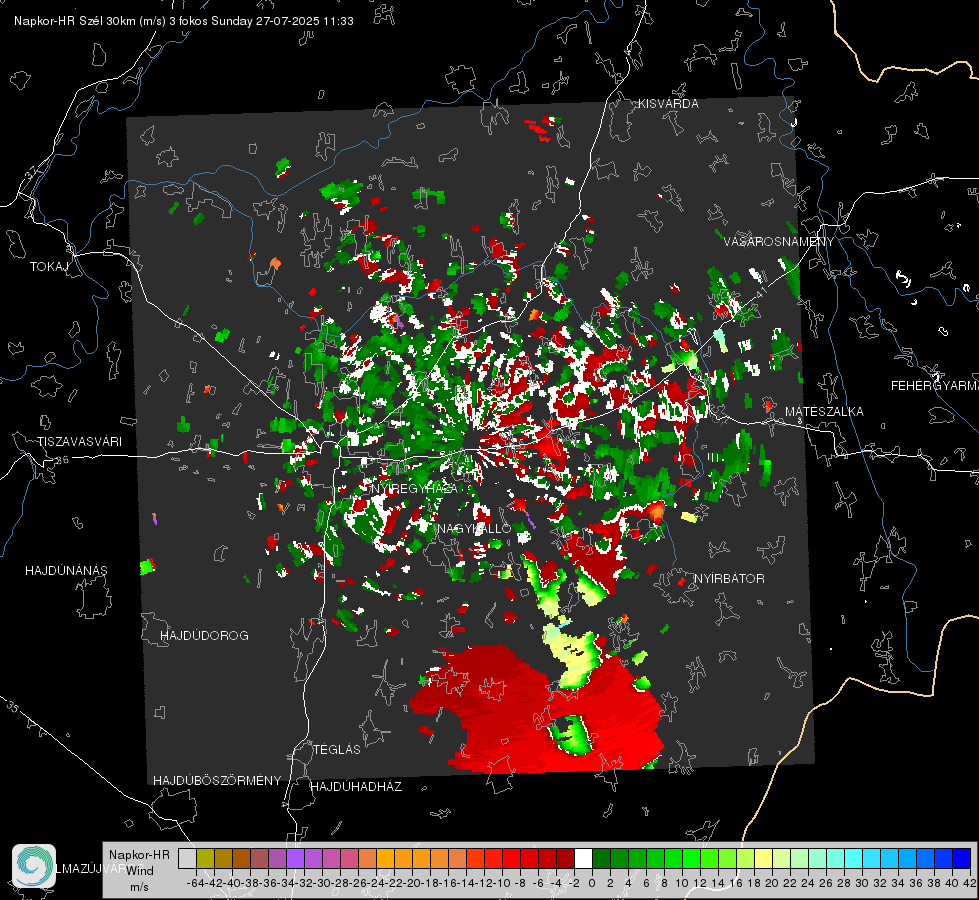Image resolution: width=979 pixels, height=900 pixels.
Task: Select the cyan swatch near legend value 28
Action: tap(854, 858)
